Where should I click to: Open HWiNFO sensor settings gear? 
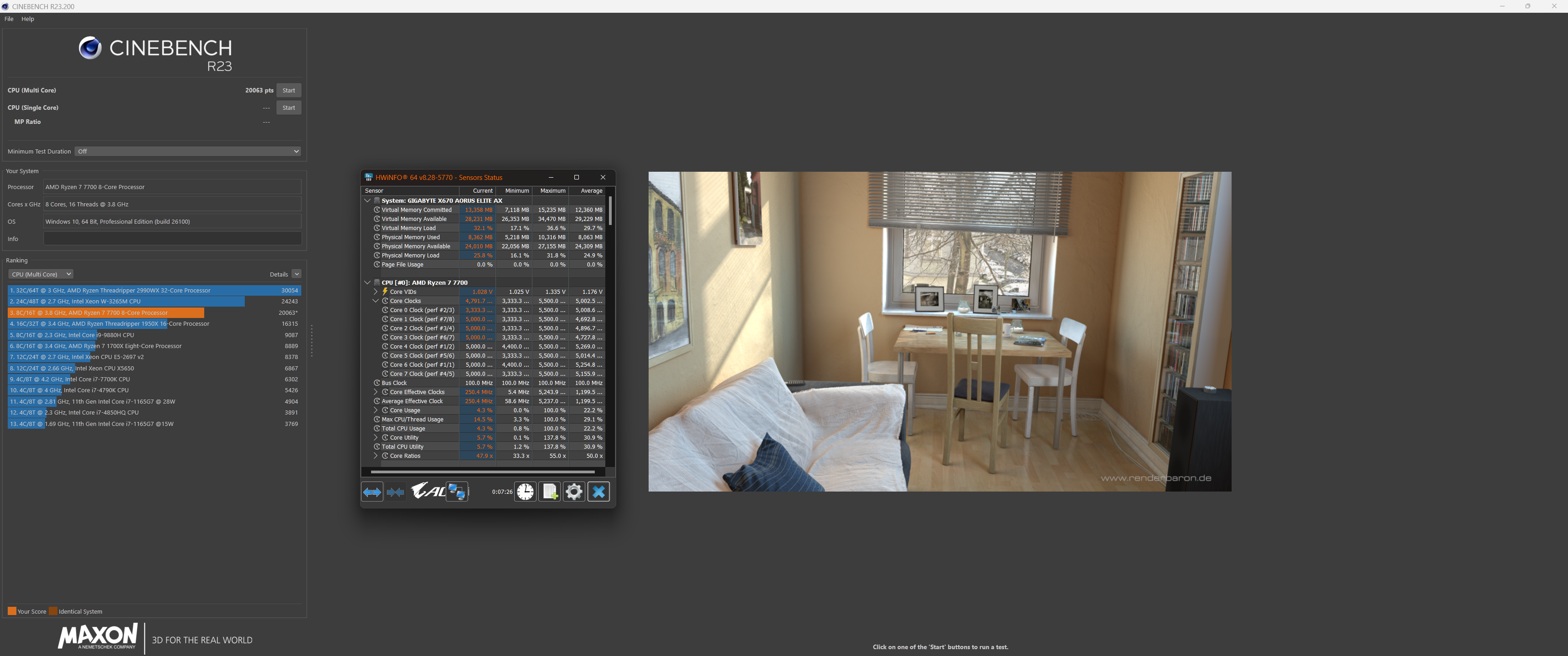pyautogui.click(x=573, y=492)
